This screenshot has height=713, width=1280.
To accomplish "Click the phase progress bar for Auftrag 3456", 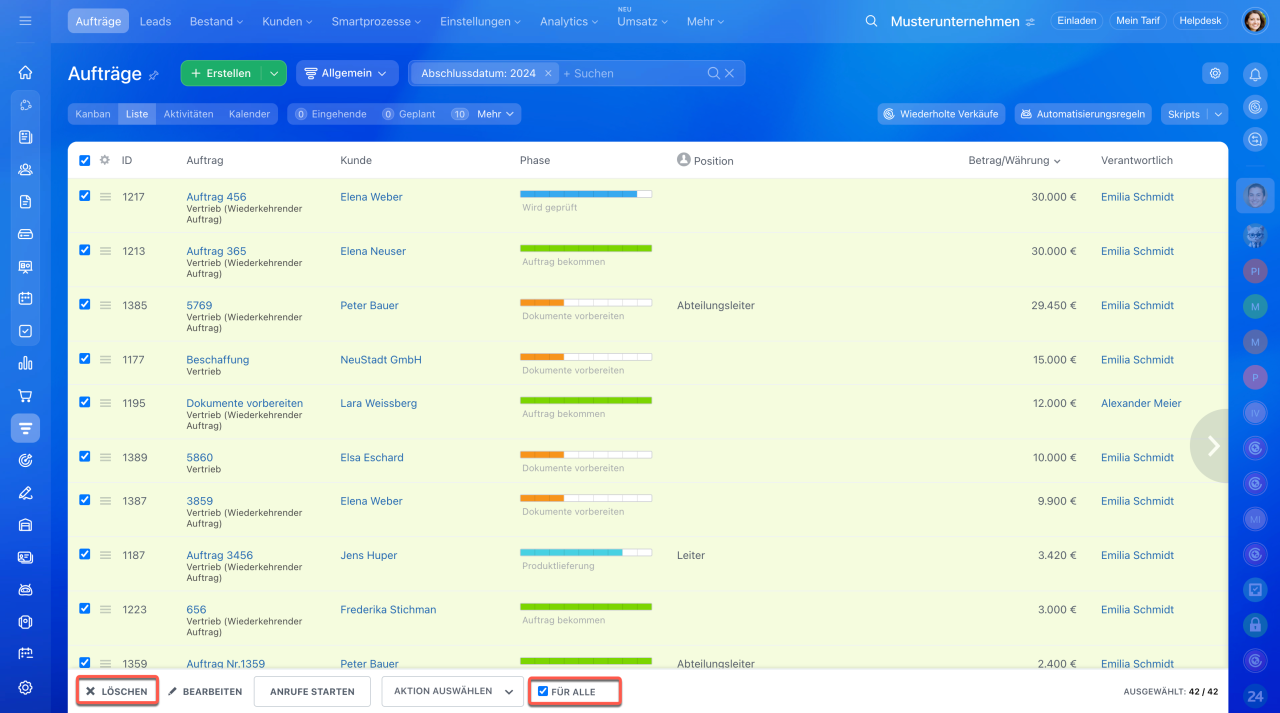I will 586,552.
